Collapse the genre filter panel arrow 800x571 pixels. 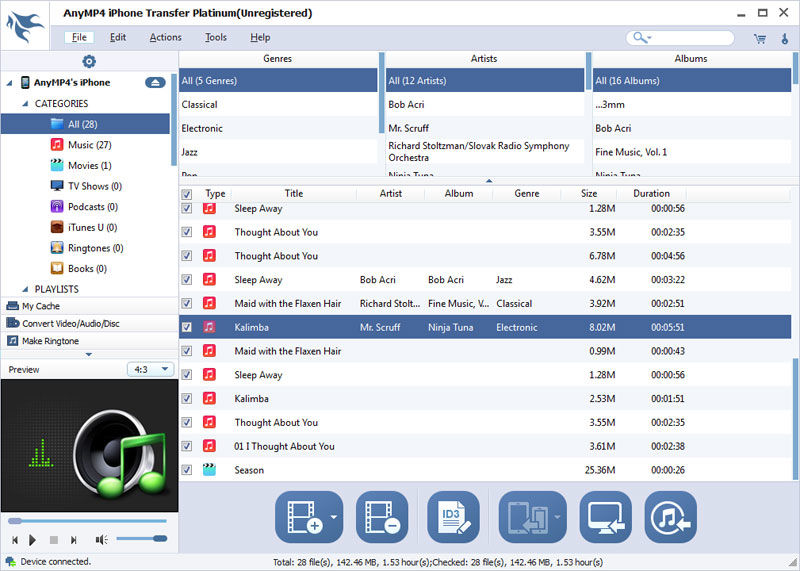click(489, 181)
